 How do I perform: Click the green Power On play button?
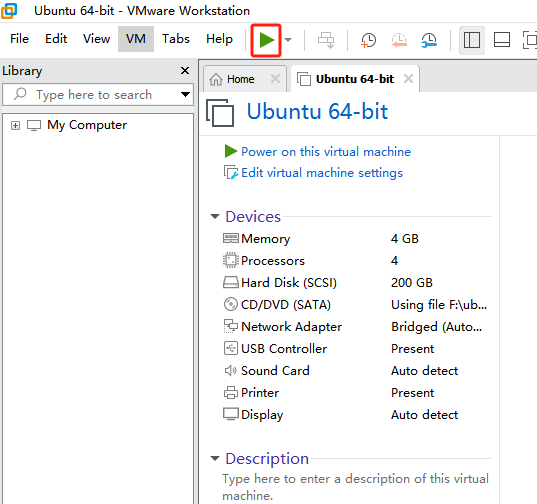[x=266, y=40]
